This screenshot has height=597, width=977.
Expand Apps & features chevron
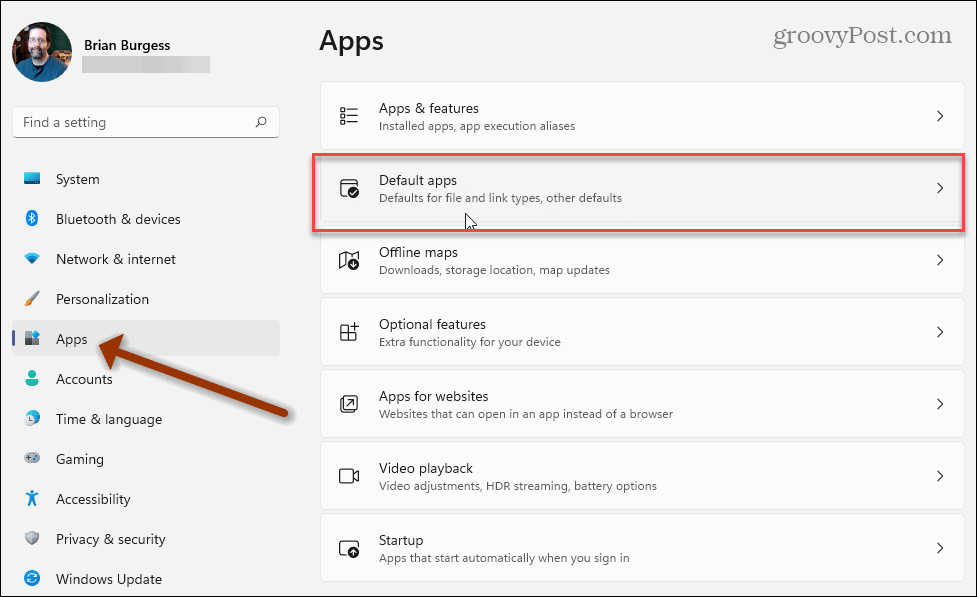coord(940,116)
